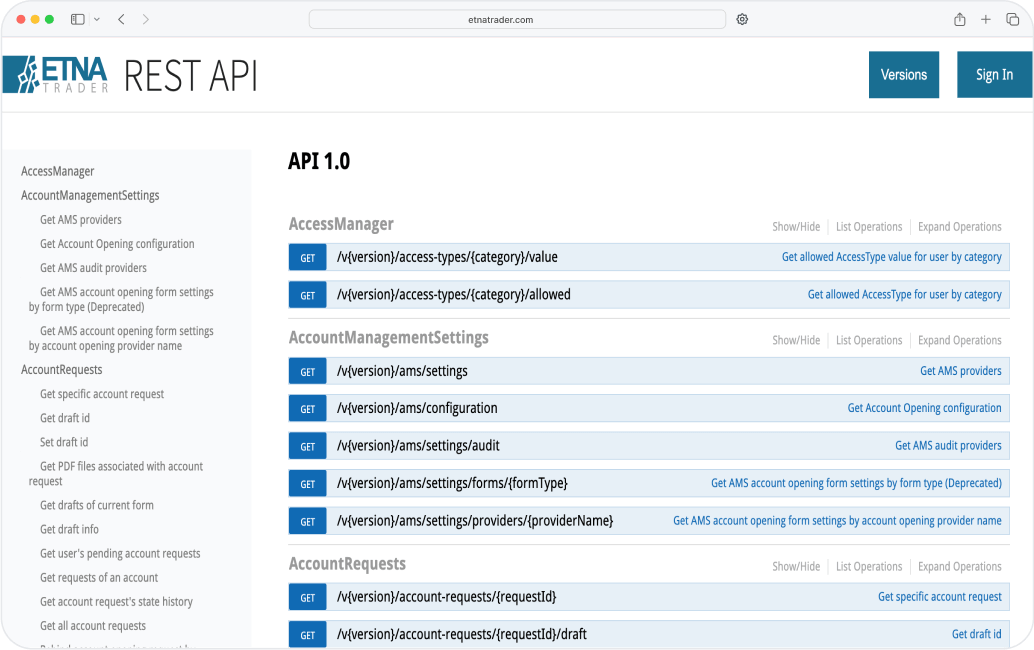Click the AccountRequests section heading
This screenshot has height=650, width=1034.
pyautogui.click(x=348, y=564)
